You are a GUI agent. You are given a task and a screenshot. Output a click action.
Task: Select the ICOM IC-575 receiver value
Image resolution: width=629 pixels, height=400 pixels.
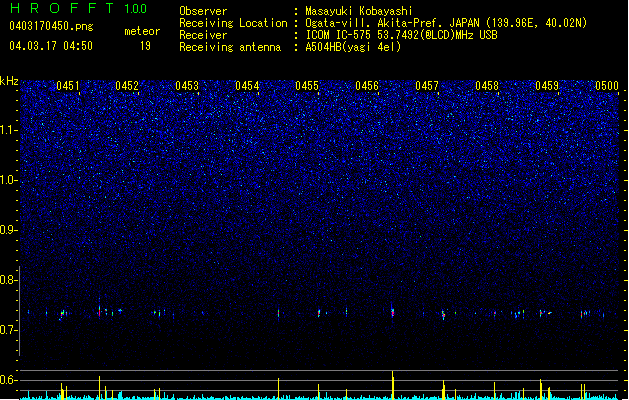pyautogui.click(x=401, y=35)
